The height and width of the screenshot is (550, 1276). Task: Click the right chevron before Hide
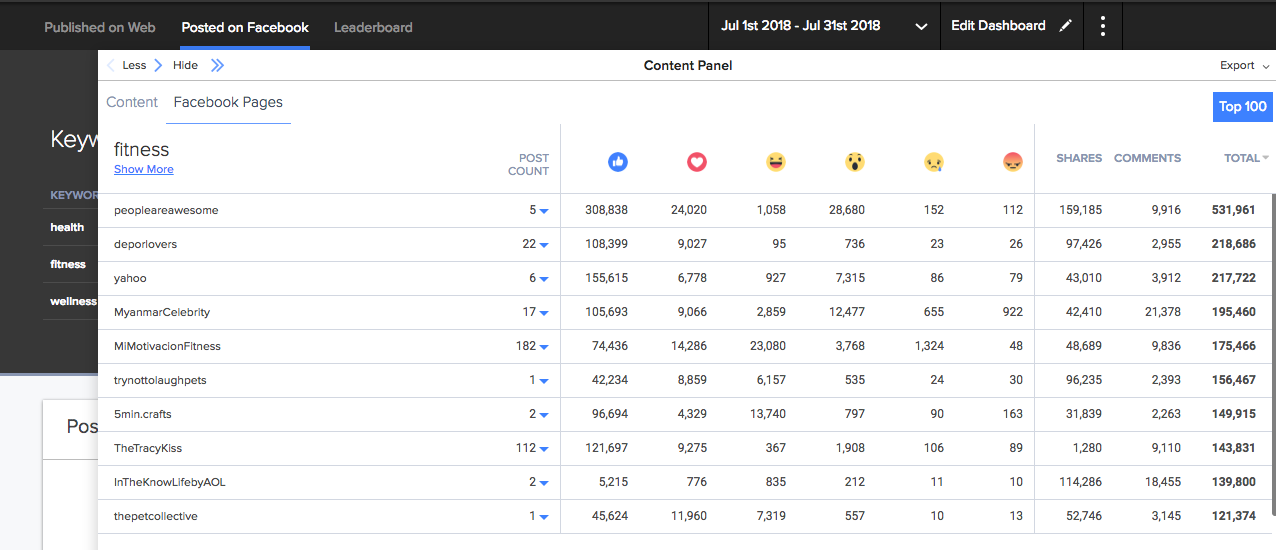[x=158, y=66]
